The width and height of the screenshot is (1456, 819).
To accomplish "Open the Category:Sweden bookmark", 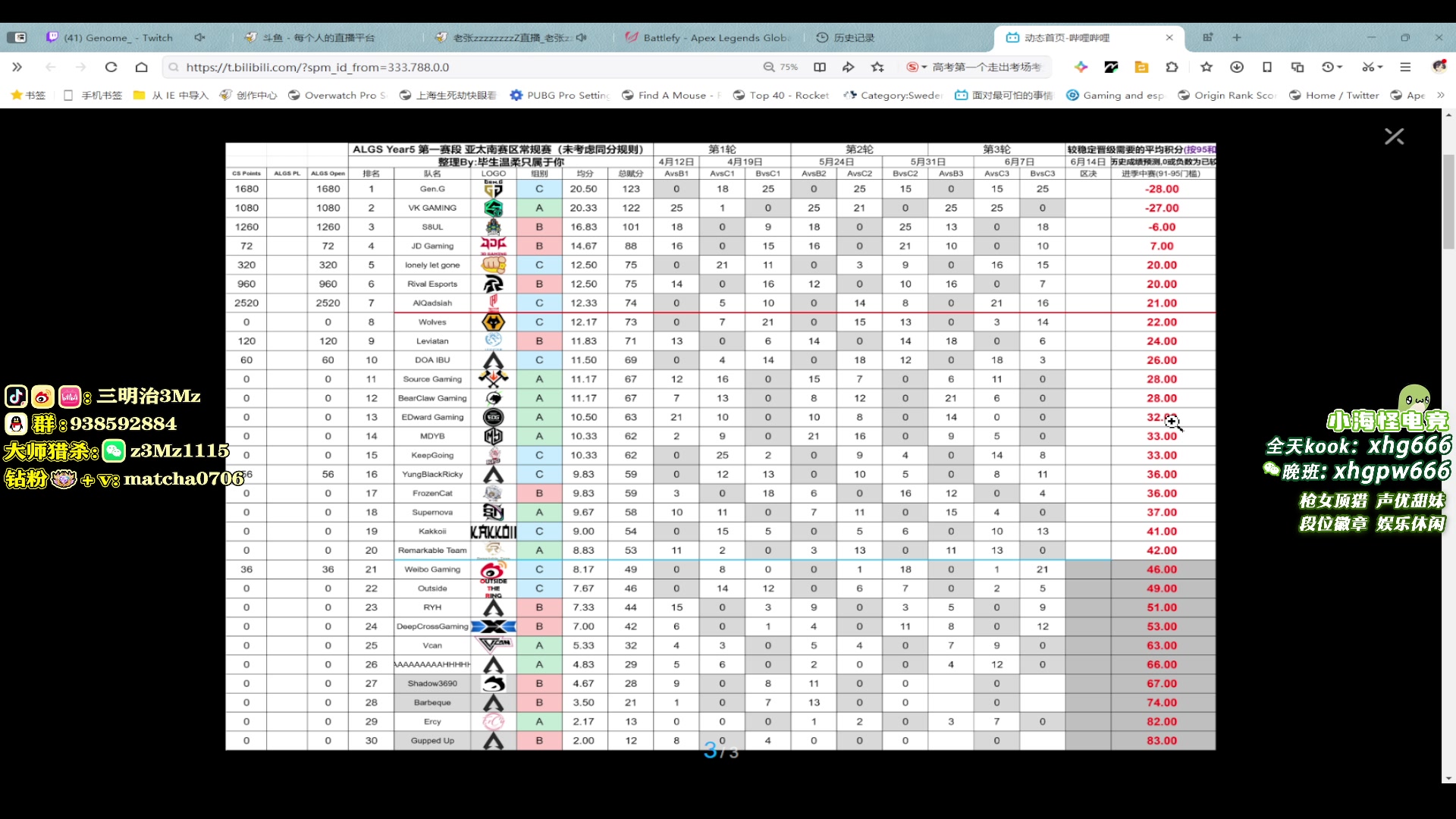I will 893,95.
